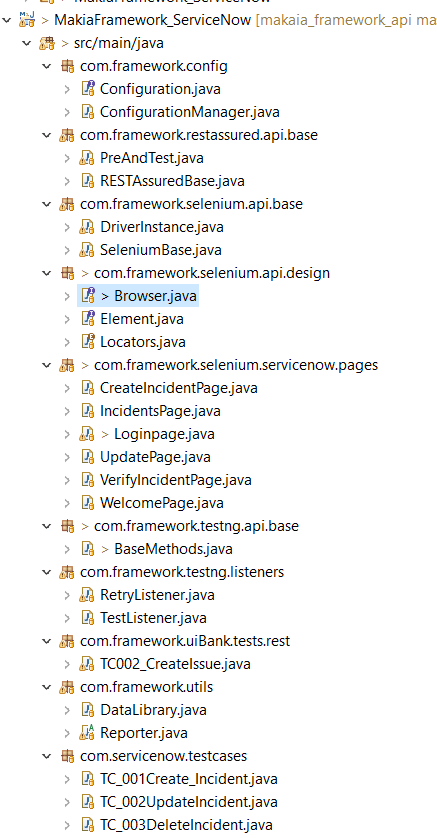Expand the TC_003DeleteIncident.java node

pyautogui.click(x=67, y=824)
